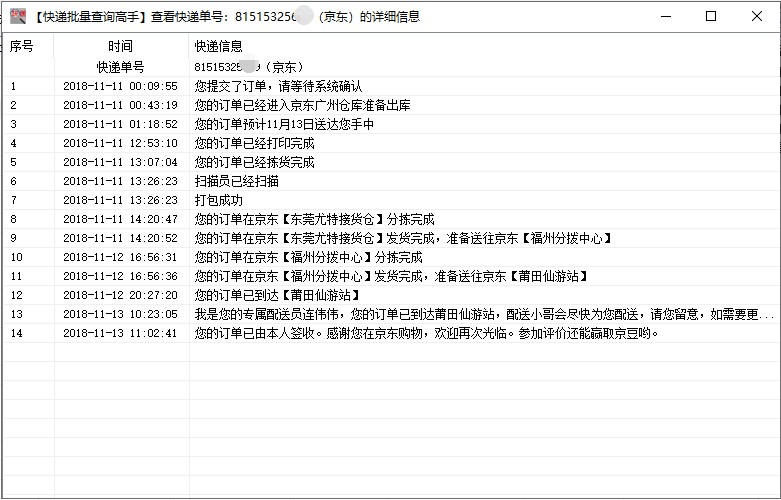This screenshot has height=500, width=781.
Task: Click the 京东广州仓库准备出库 message
Action: point(302,105)
